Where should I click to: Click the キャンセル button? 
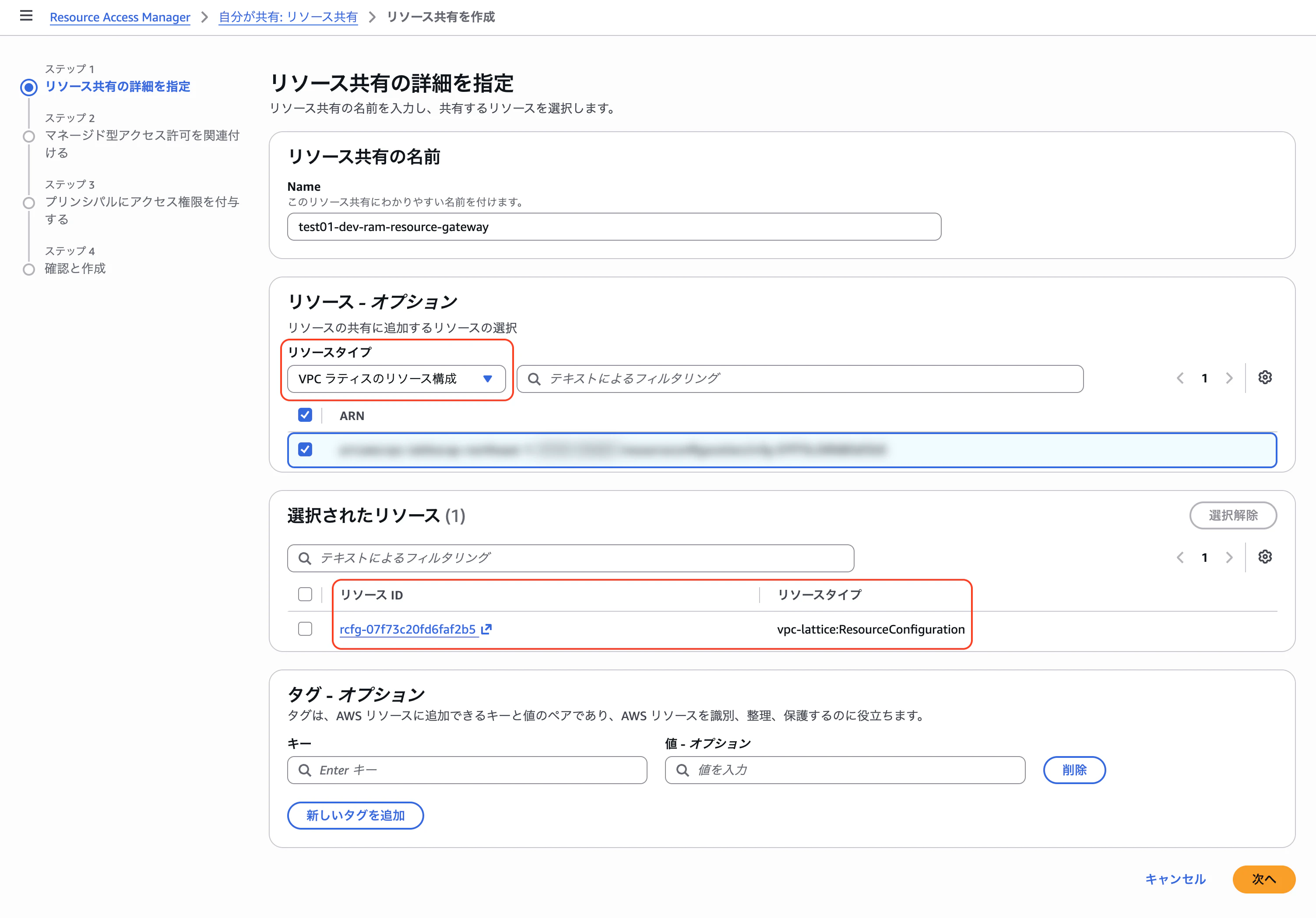point(1175,879)
